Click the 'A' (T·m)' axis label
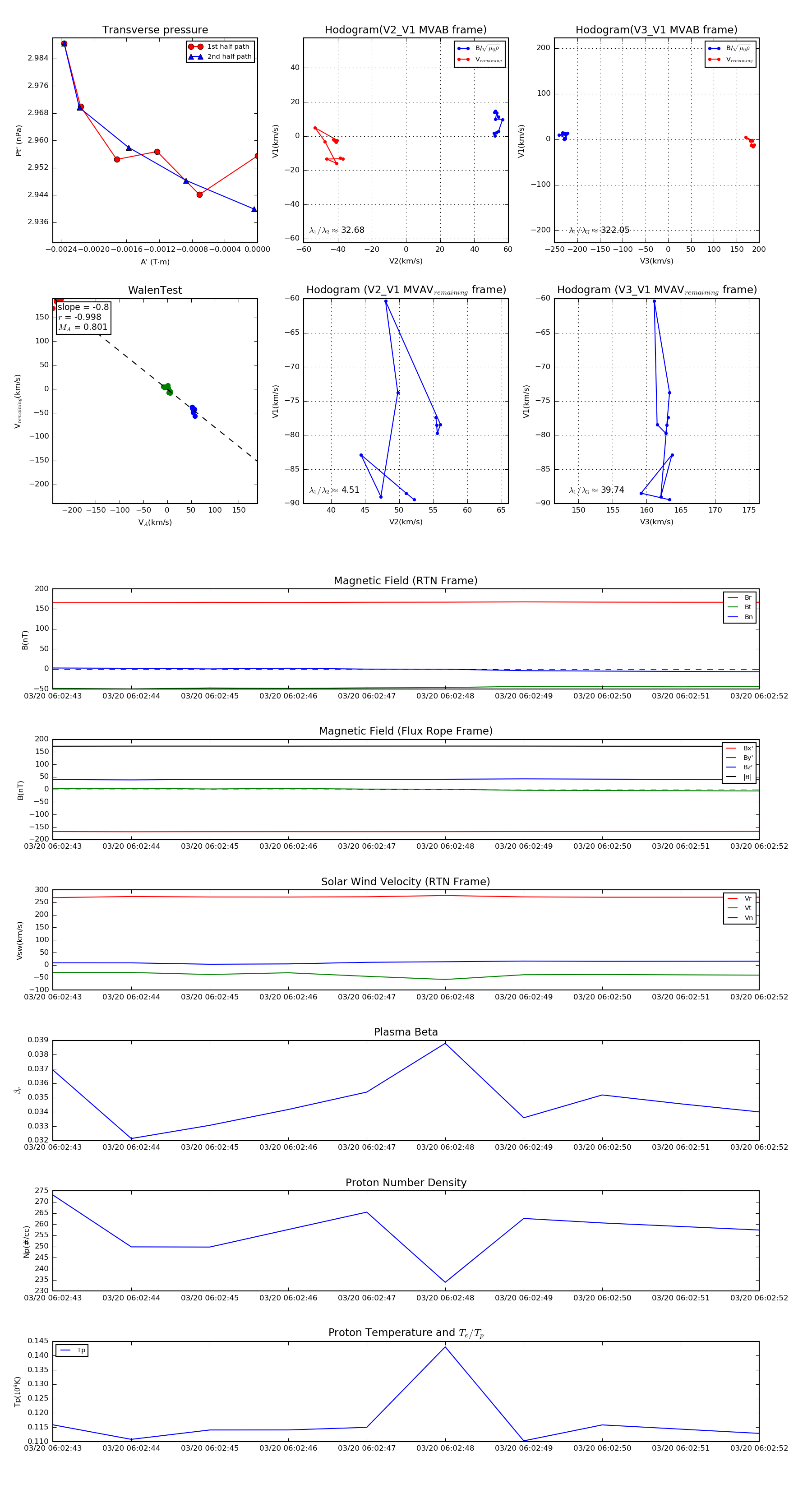Viewport: 812px width, 1489px height. [x=155, y=262]
